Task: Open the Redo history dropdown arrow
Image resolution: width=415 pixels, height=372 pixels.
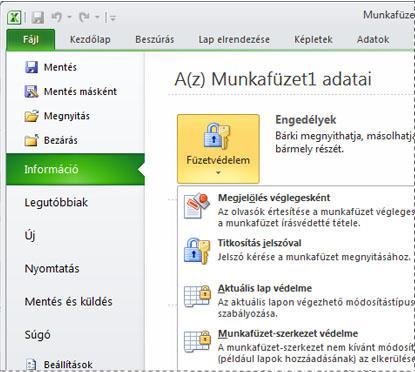Action: [97, 17]
